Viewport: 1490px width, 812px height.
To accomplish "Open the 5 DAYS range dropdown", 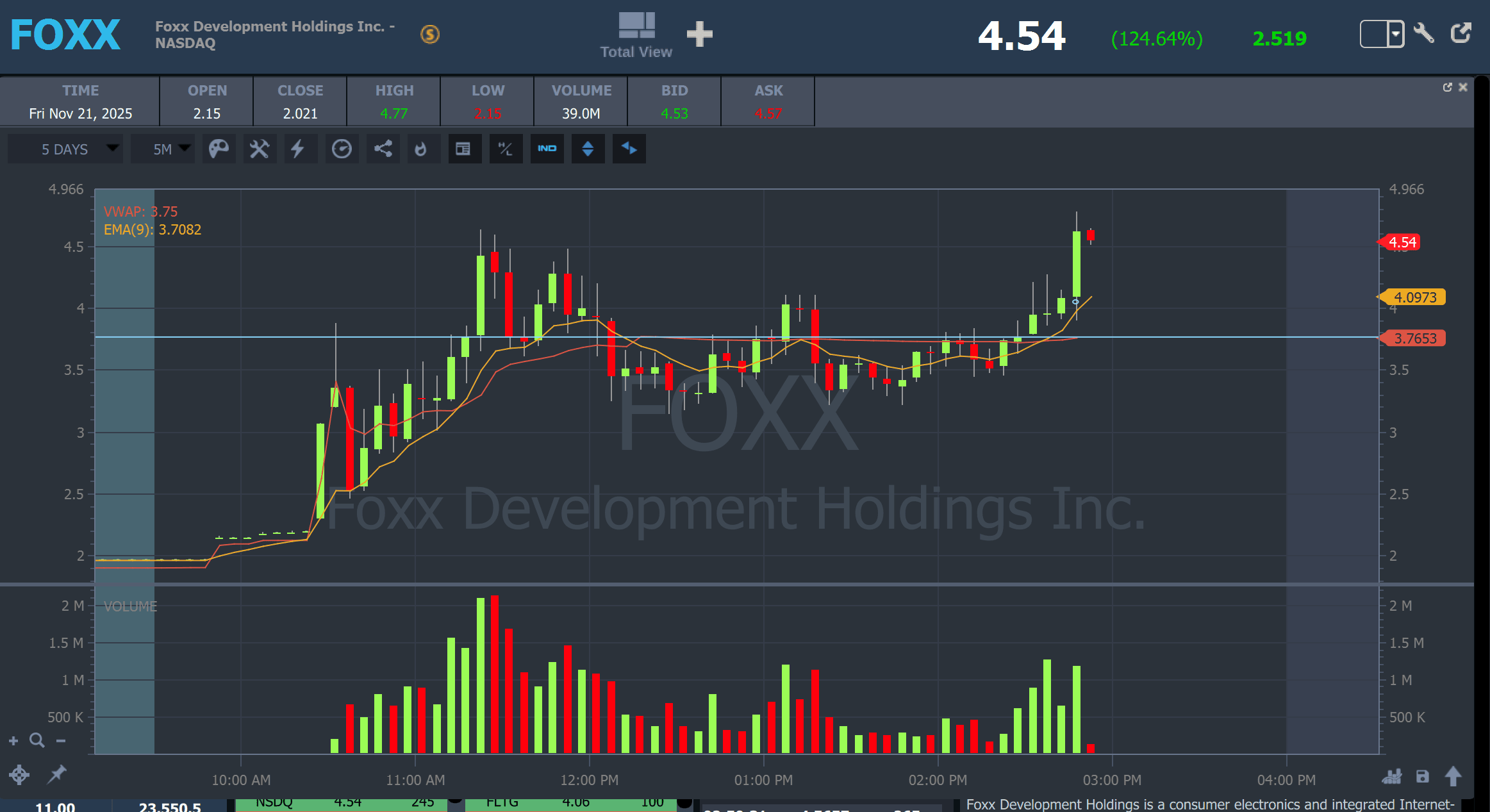I will tap(65, 149).
